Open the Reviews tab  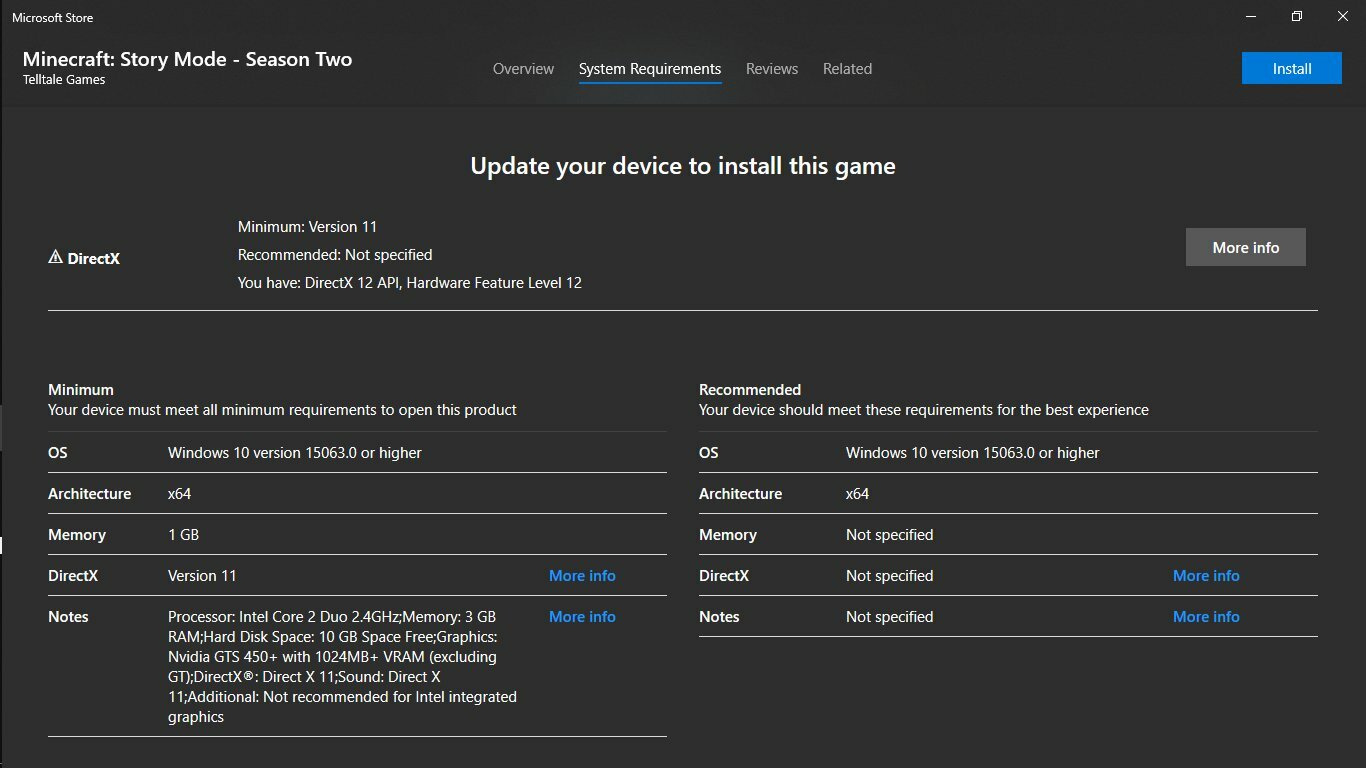click(x=772, y=69)
